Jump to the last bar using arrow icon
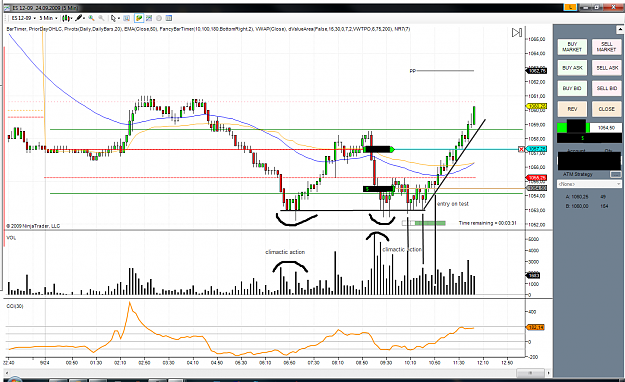Viewport: 625px width, 382px height. (x=517, y=33)
